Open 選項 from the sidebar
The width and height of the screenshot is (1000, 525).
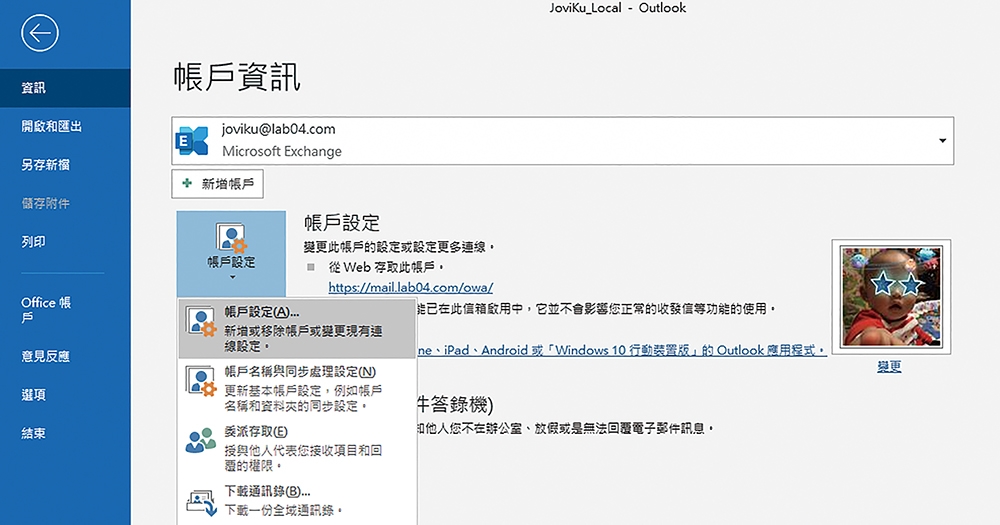(x=34, y=395)
